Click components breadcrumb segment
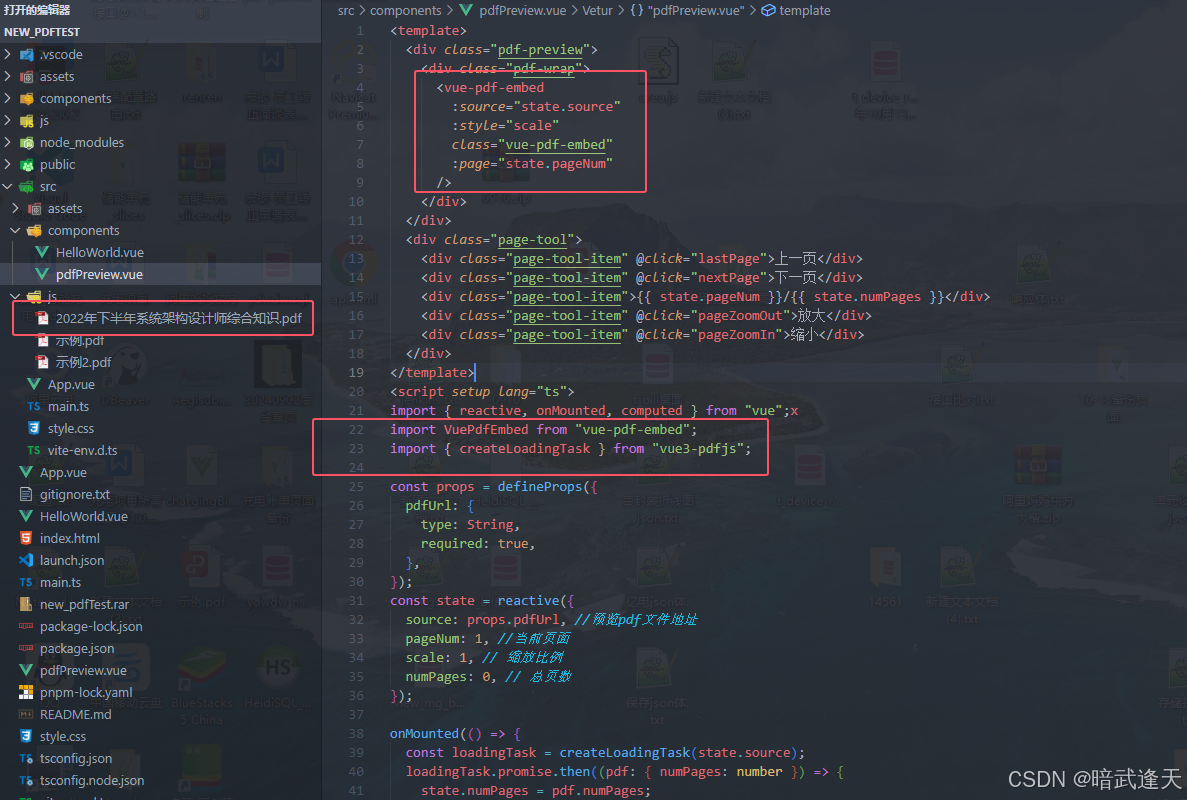This screenshot has height=800, width=1187. (x=406, y=10)
